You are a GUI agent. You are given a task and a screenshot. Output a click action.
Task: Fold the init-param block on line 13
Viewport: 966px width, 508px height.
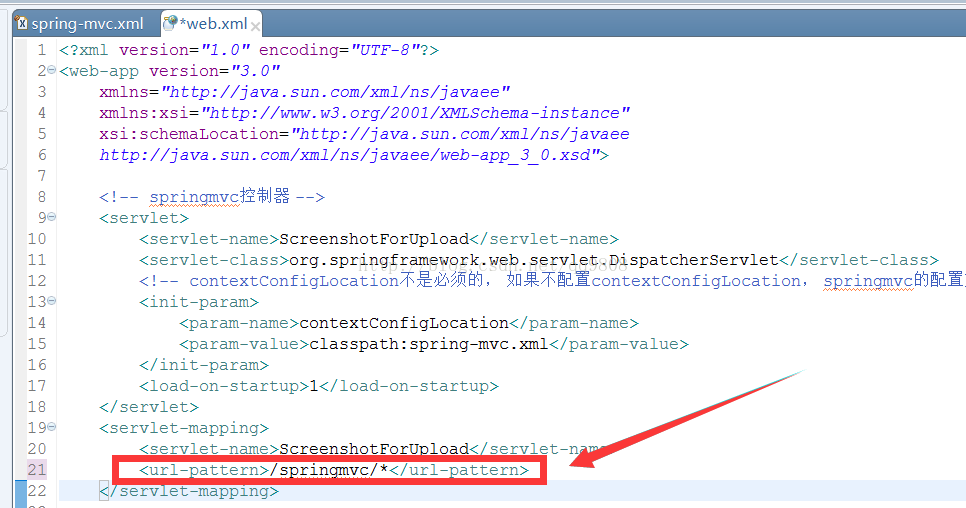click(52, 302)
